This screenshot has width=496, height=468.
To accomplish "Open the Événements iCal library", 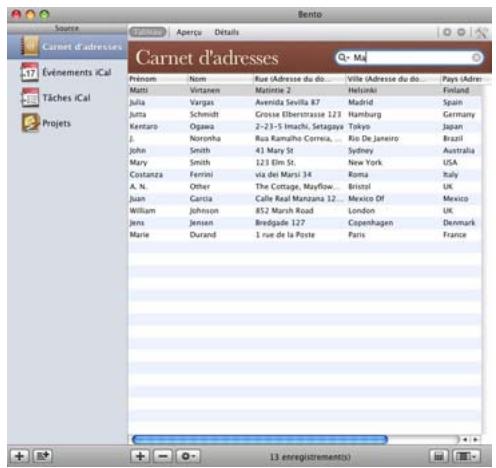I will click(67, 72).
